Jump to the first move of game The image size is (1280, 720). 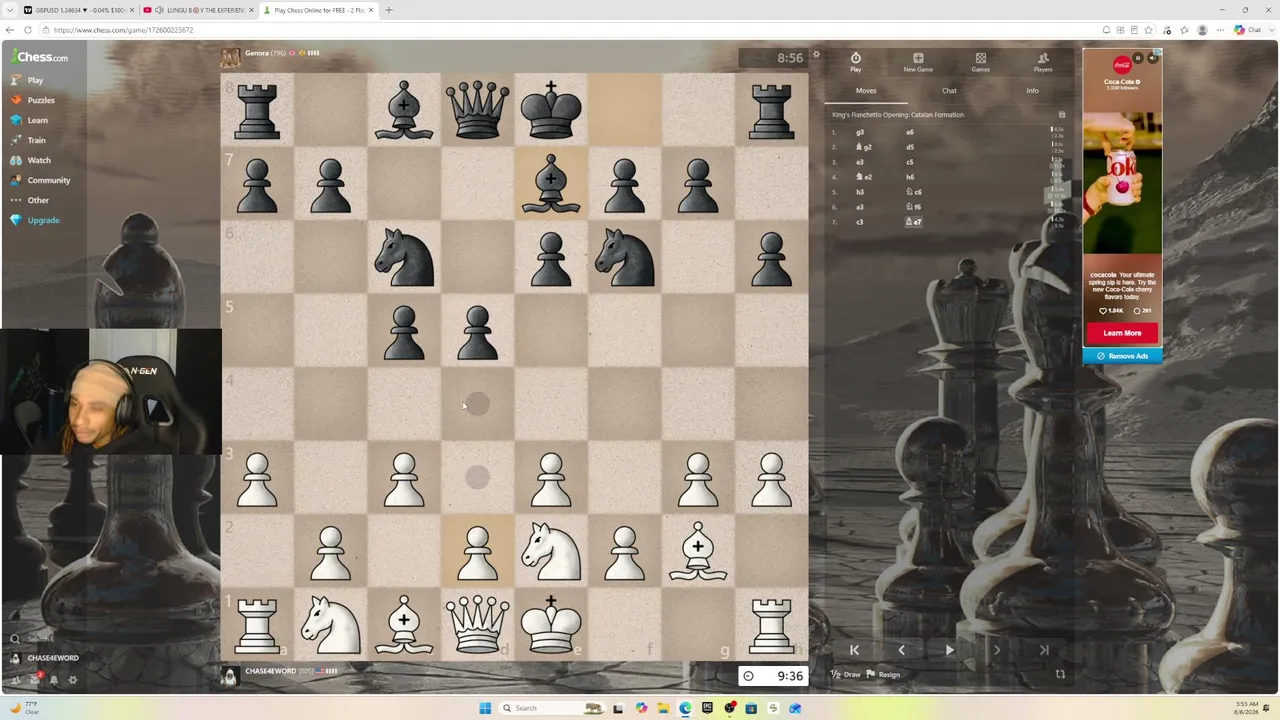coord(854,650)
